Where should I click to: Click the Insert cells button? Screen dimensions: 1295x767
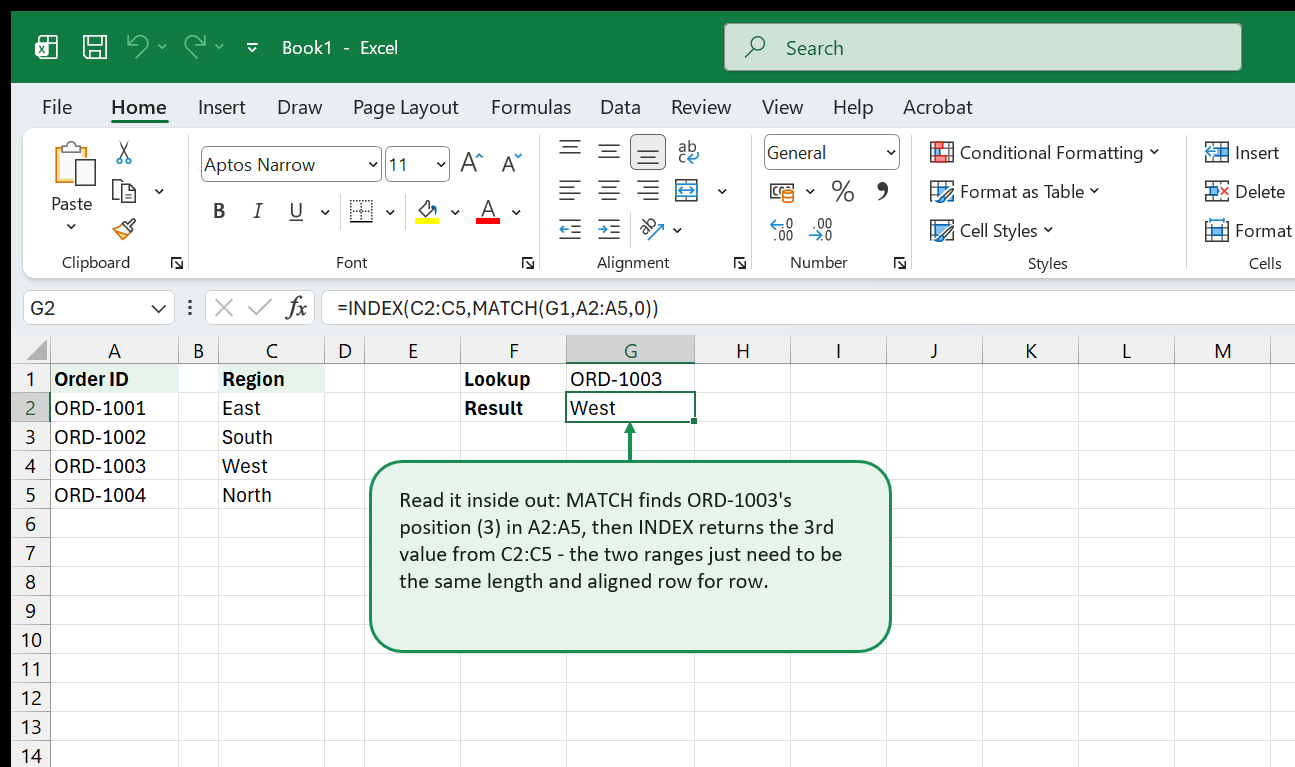[x=1242, y=153]
